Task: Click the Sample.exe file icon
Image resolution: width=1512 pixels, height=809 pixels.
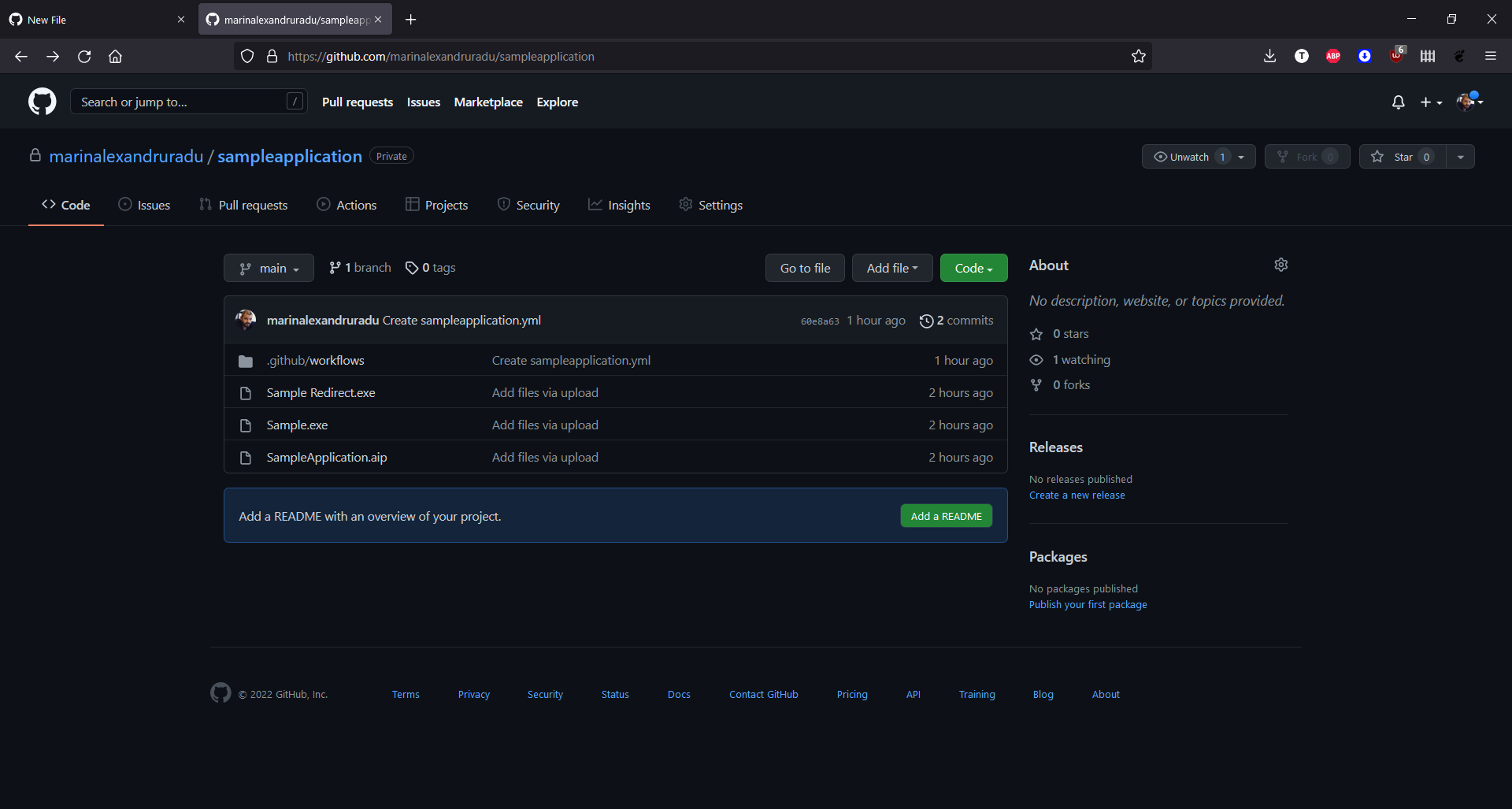Action: [x=246, y=425]
